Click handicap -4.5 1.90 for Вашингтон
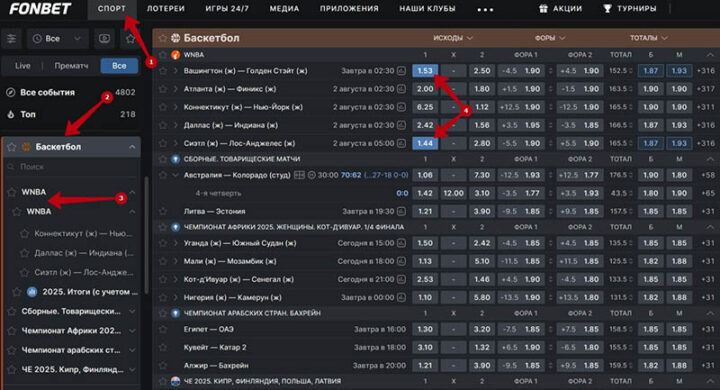This screenshot has width=720, height=390. point(521,71)
